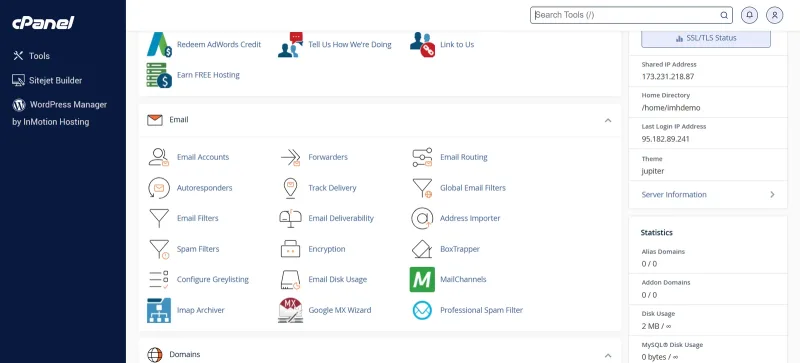Open the Configure Greylisting icon

[159, 279]
